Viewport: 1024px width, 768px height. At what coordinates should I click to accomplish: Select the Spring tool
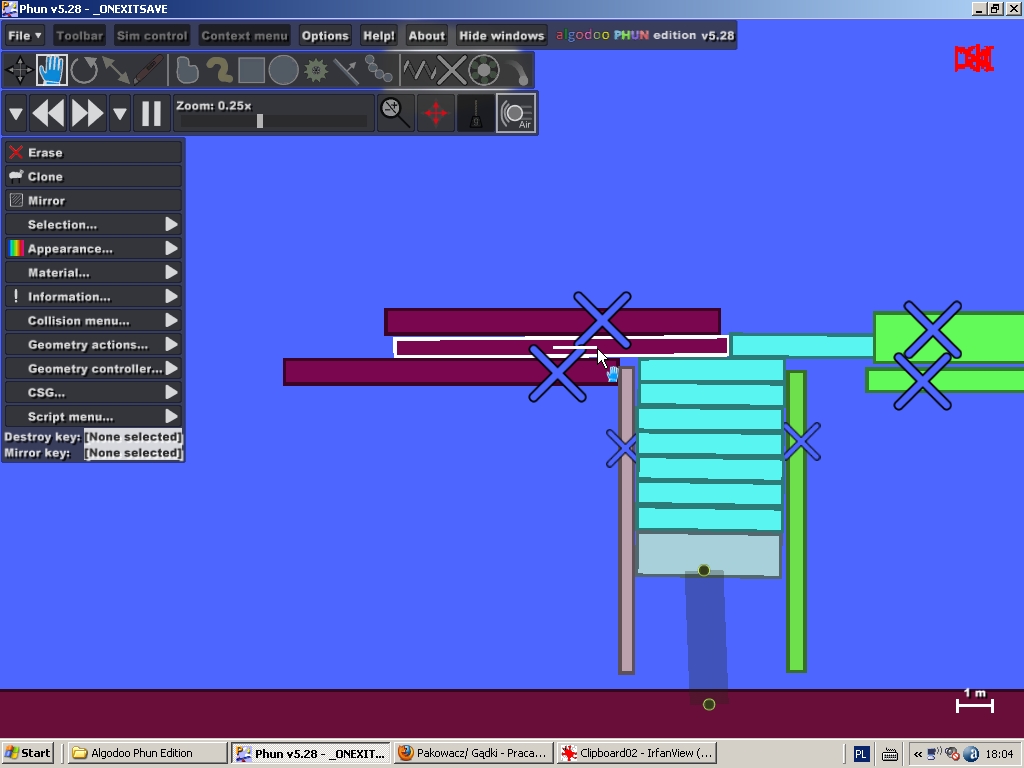tap(418, 70)
